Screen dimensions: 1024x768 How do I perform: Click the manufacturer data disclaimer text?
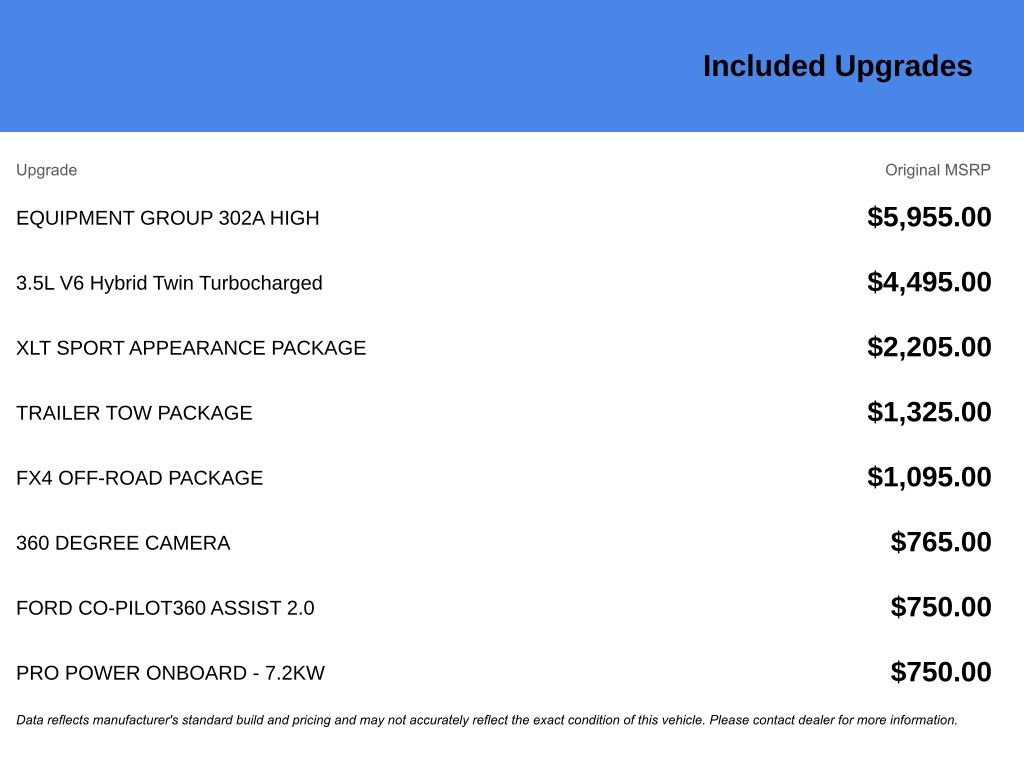[487, 720]
